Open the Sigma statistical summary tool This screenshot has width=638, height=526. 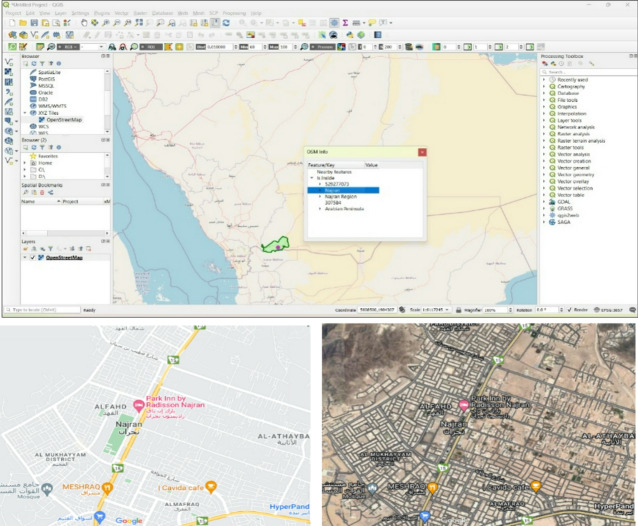(x=345, y=23)
